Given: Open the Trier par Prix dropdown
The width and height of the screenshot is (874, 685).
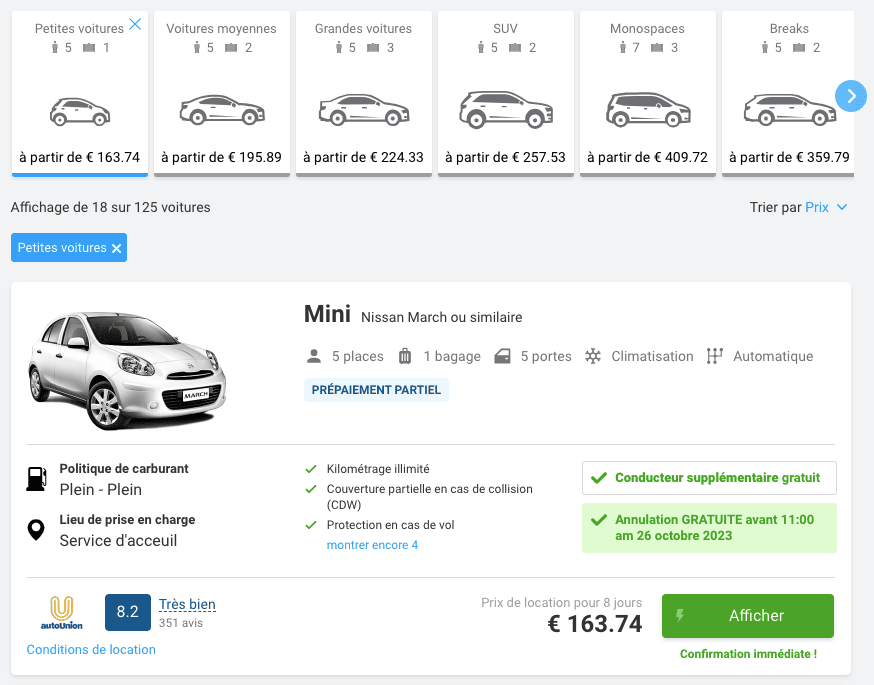Looking at the screenshot, I should pyautogui.click(x=798, y=207).
